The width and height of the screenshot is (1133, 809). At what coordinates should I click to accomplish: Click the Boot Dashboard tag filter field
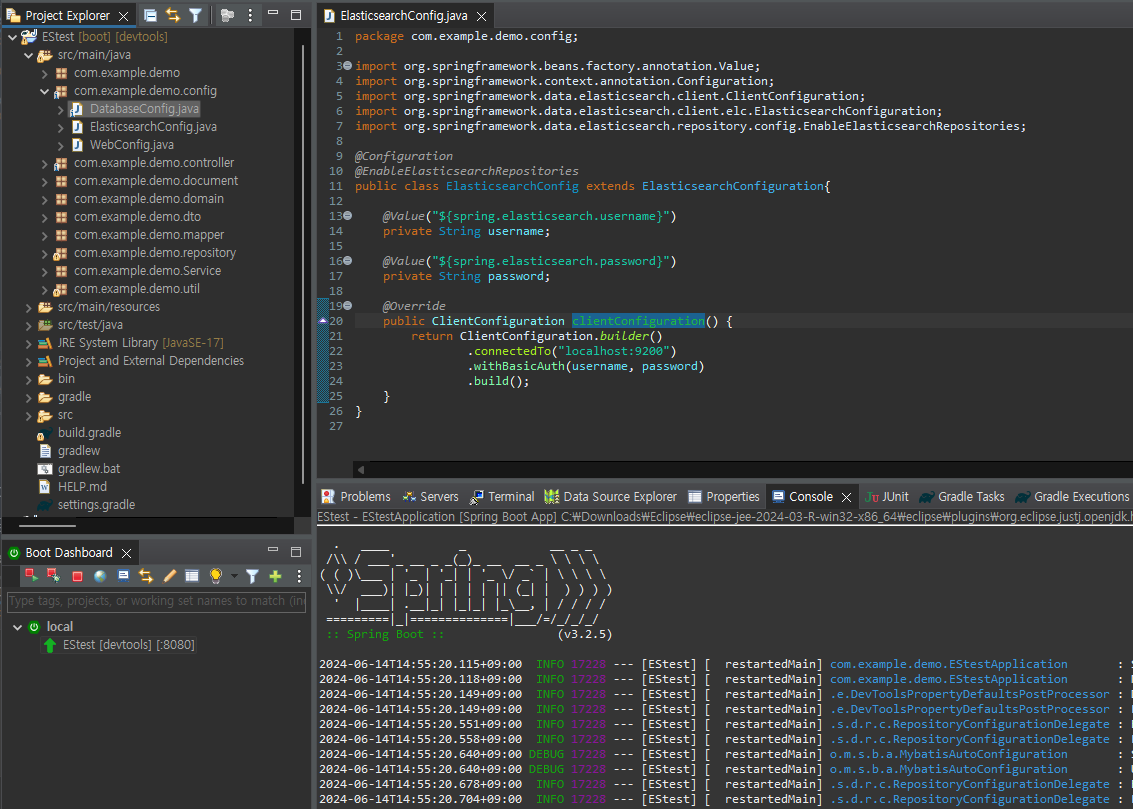(x=156, y=601)
